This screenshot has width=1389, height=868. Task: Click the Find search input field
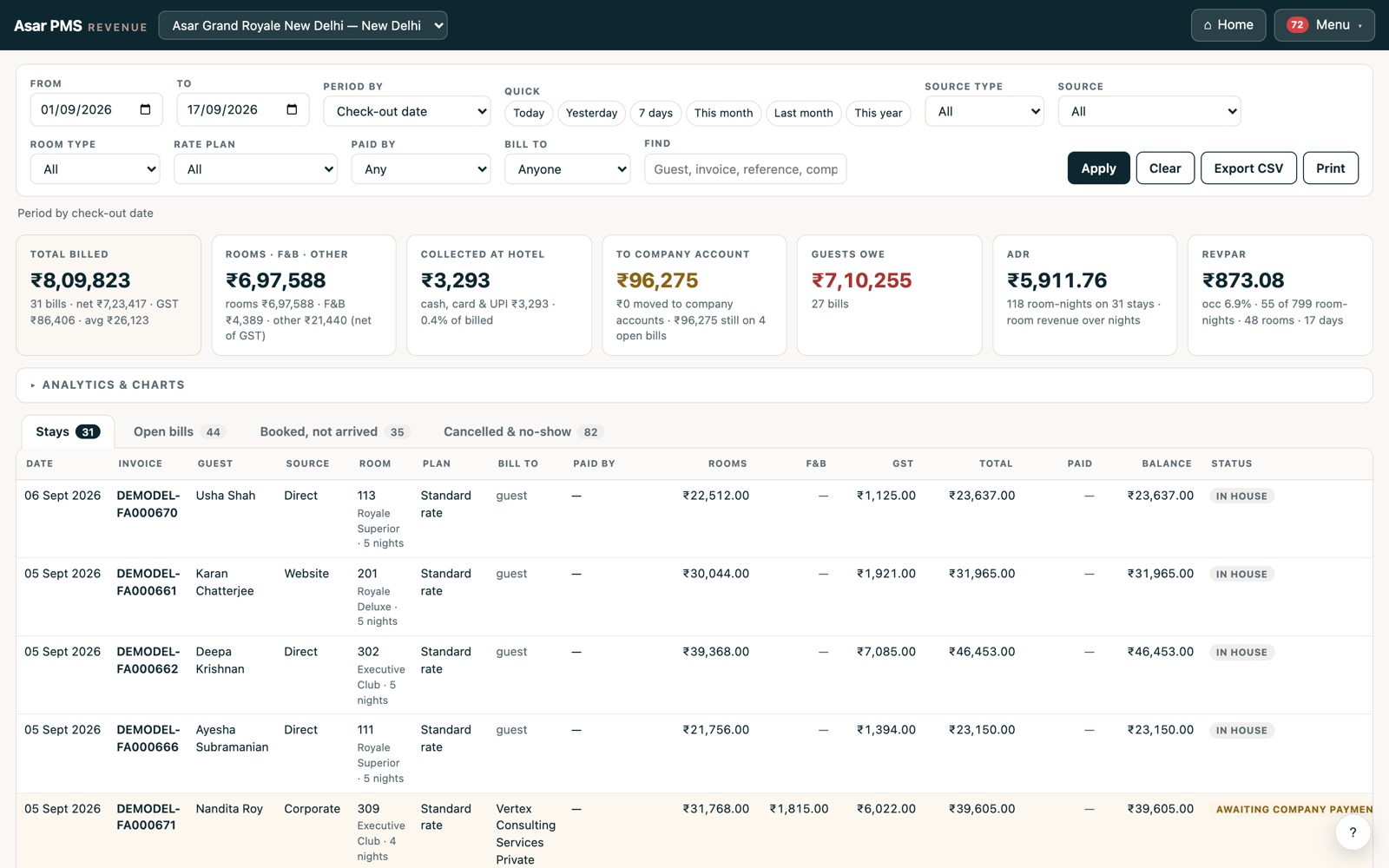(x=745, y=169)
